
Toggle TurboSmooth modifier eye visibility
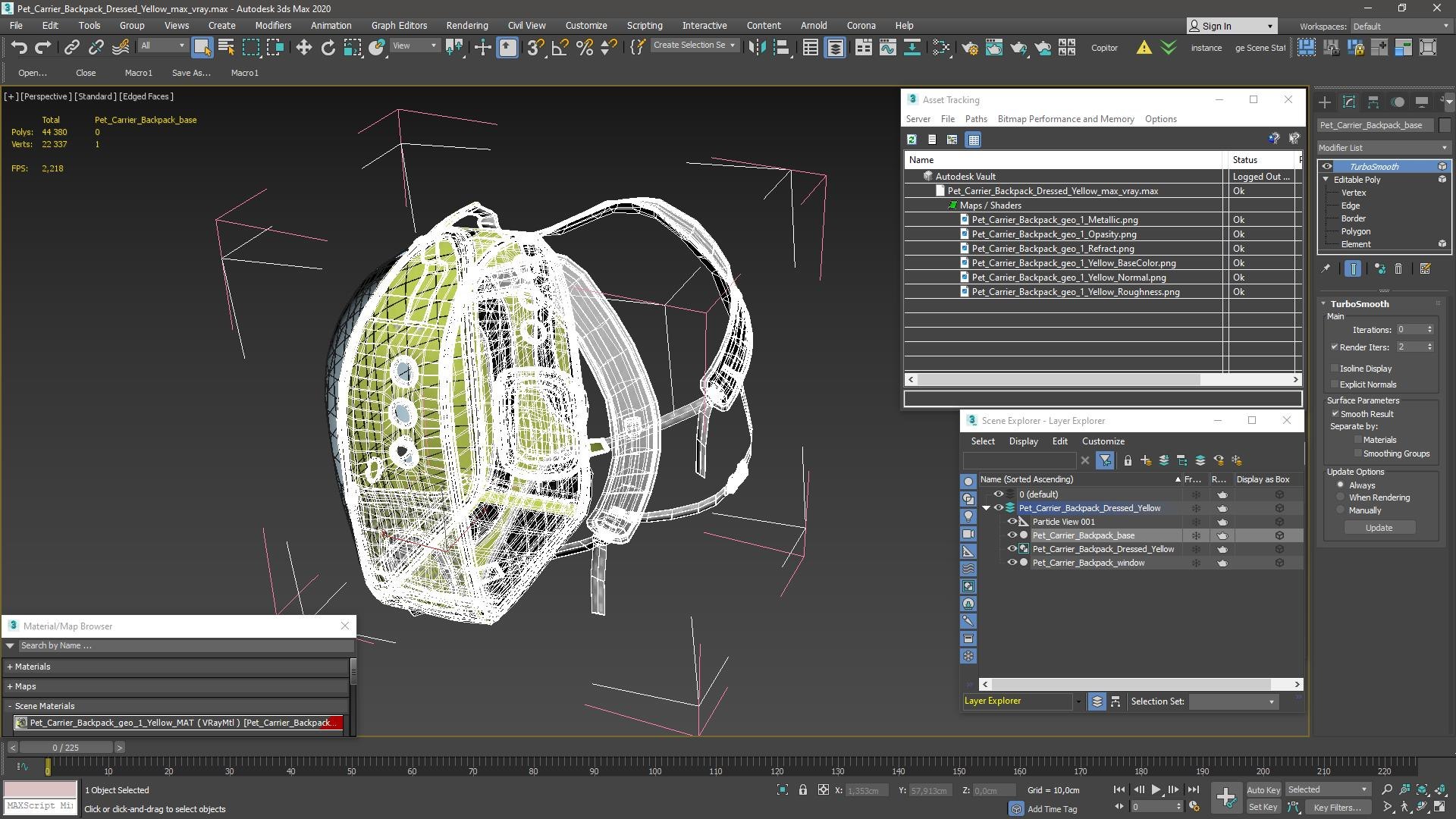coord(1326,166)
